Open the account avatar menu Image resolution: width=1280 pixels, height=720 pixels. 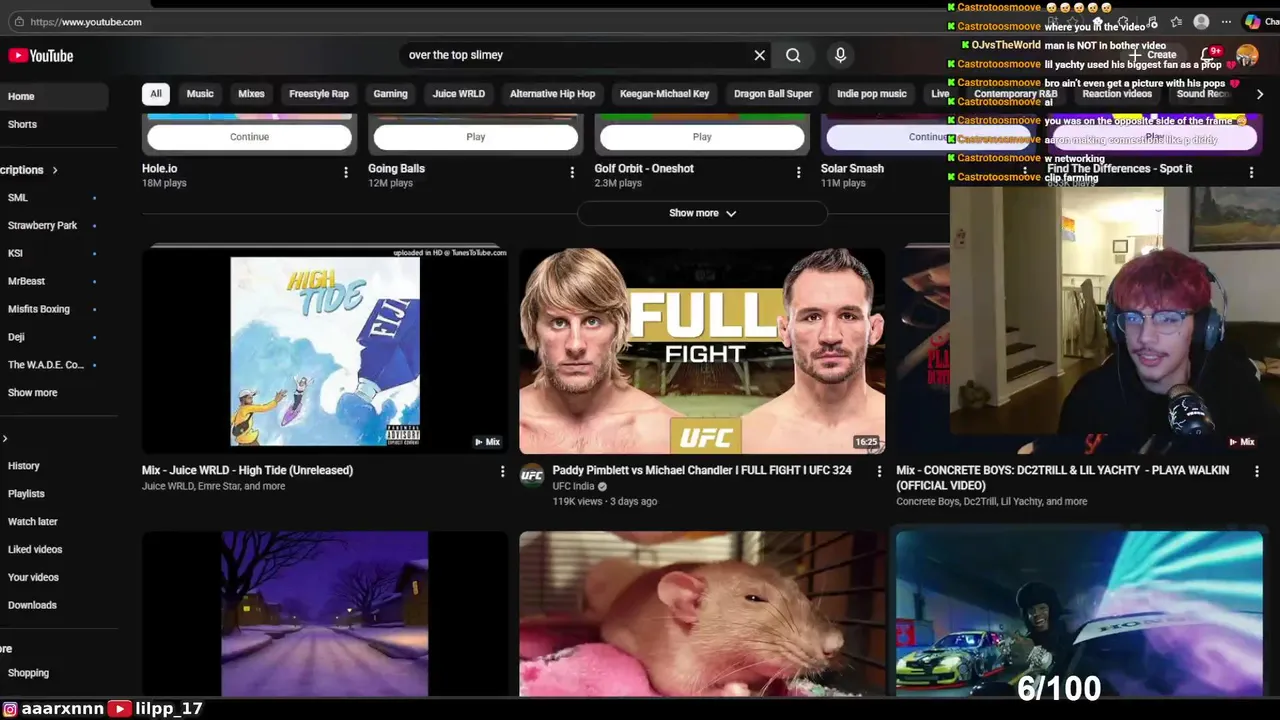coord(1247,56)
